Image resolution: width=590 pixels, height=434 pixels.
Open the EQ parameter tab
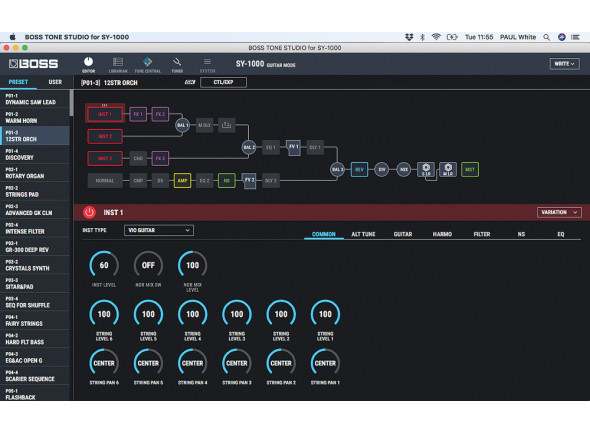pyautogui.click(x=561, y=234)
